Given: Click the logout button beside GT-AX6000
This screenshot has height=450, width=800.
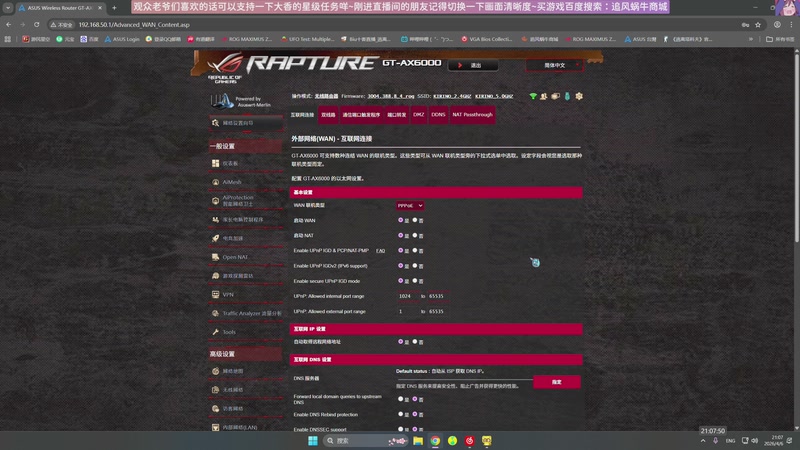Looking at the screenshot, I should 473,65.
